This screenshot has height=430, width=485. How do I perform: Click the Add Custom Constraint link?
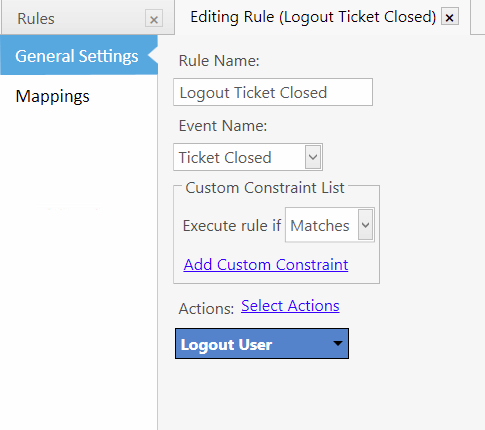coord(266,265)
